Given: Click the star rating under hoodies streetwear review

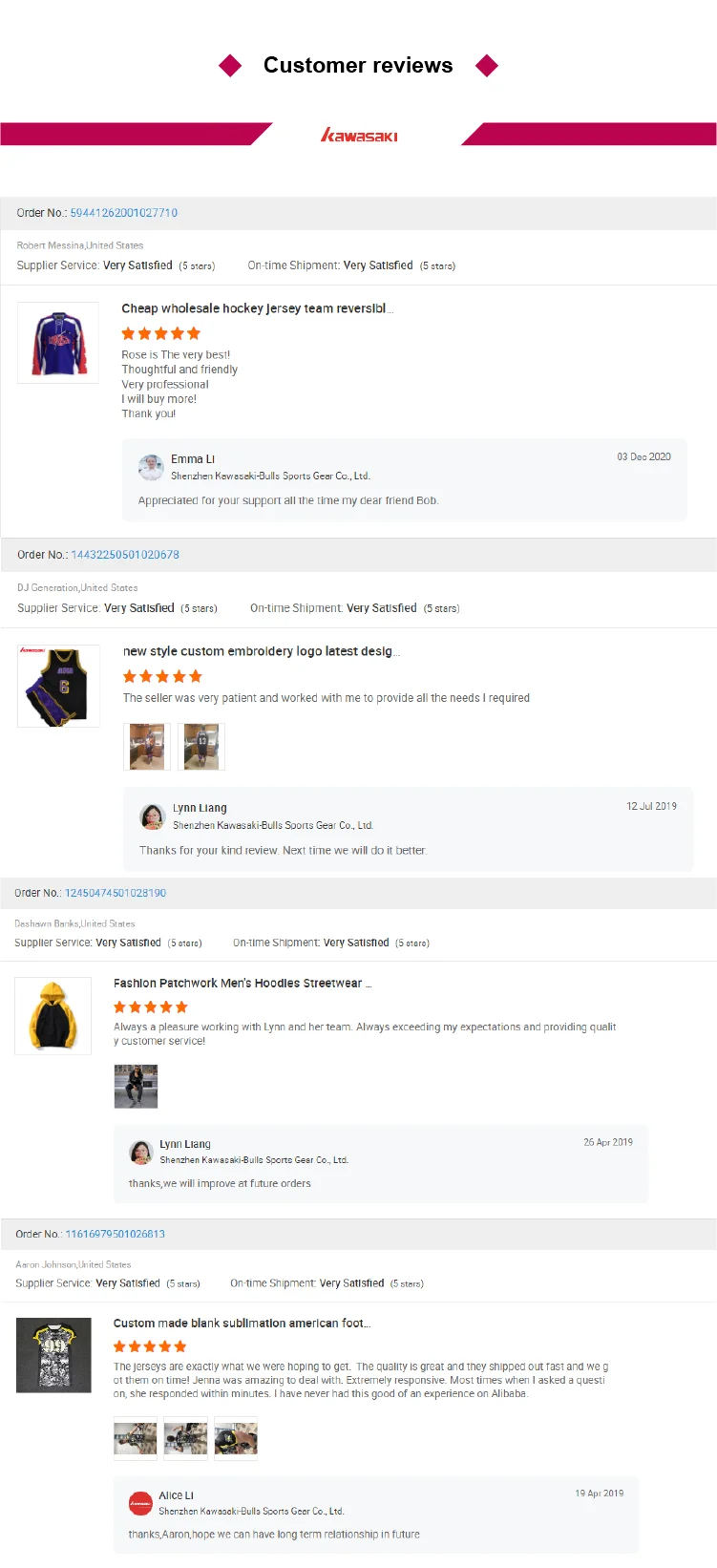Looking at the screenshot, I should click(x=151, y=1006).
